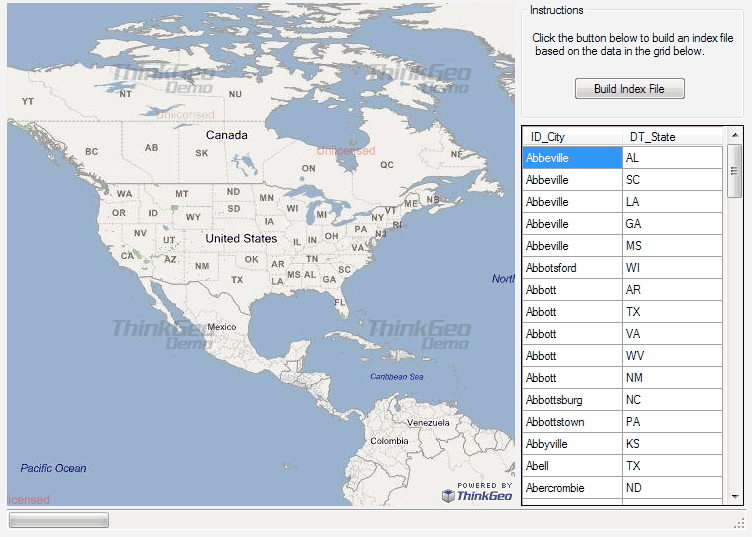752x537 pixels.
Task: Select the GA state cell in grid
Action: 672,224
